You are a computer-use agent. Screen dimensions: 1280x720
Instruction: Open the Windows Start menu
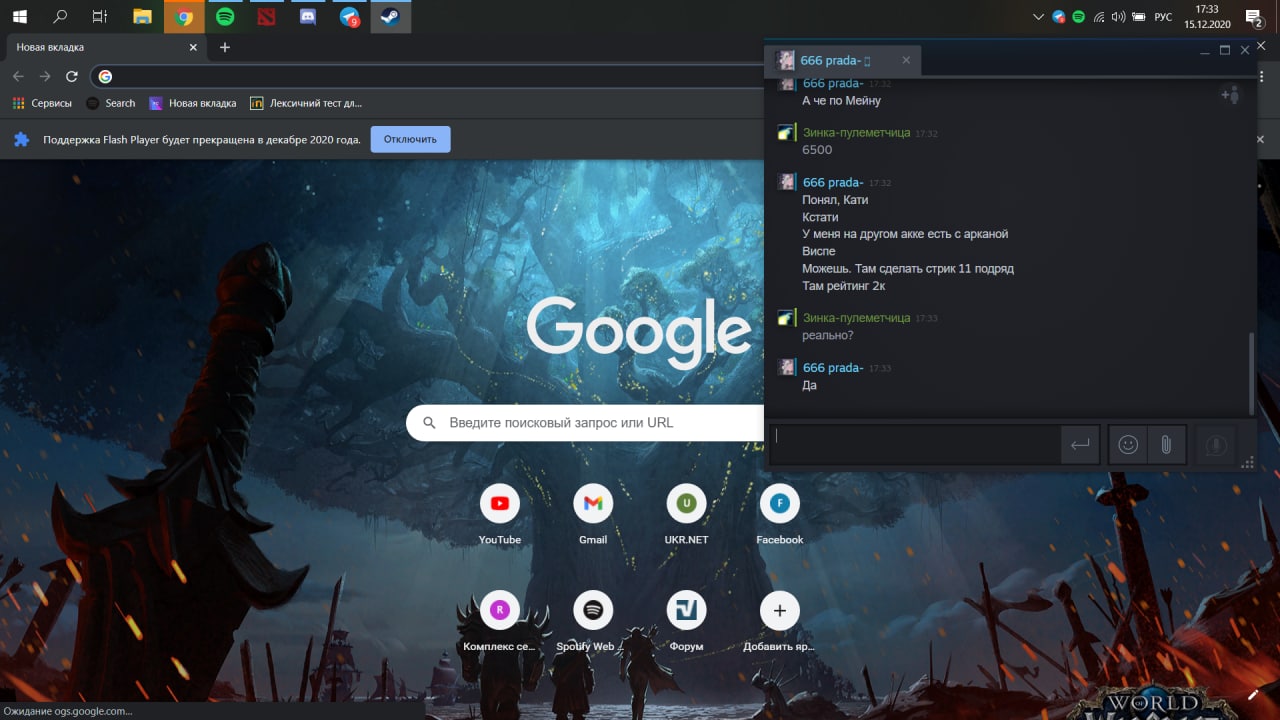[x=20, y=16]
